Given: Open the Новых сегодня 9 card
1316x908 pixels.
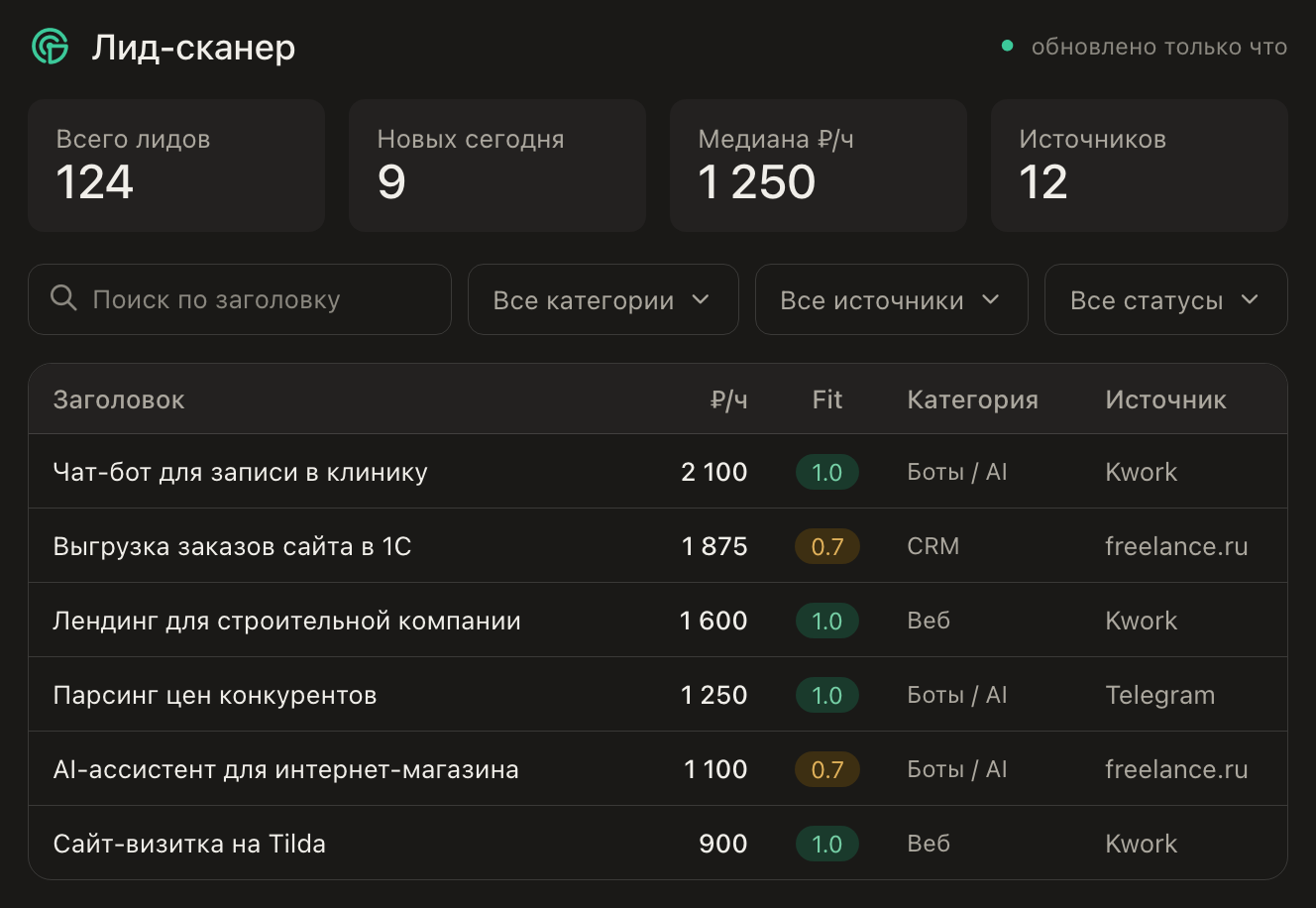Looking at the screenshot, I should [497, 166].
